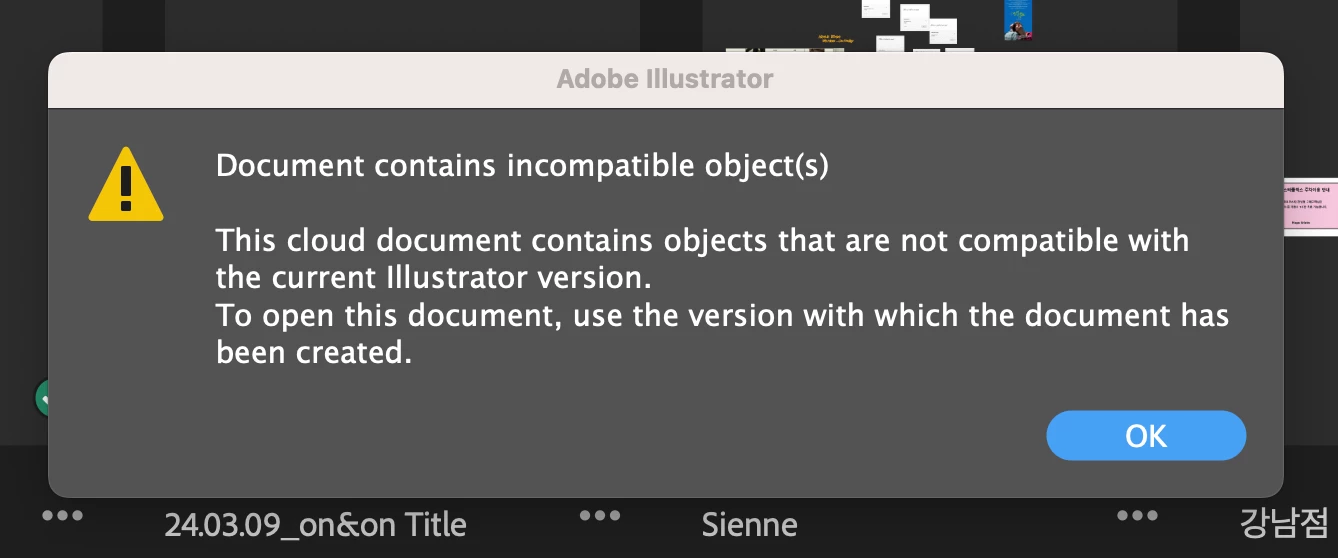Select the pink document thumbnail at right edge
This screenshot has width=1338, height=558.
point(1311,208)
